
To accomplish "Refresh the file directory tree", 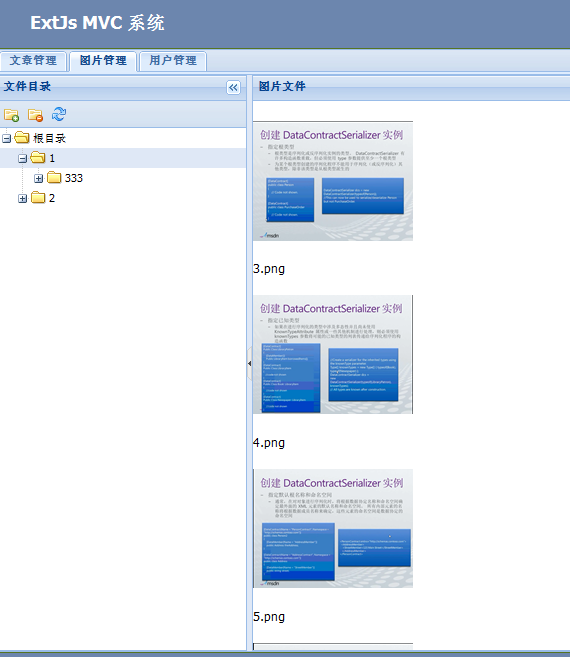I will click(59, 114).
